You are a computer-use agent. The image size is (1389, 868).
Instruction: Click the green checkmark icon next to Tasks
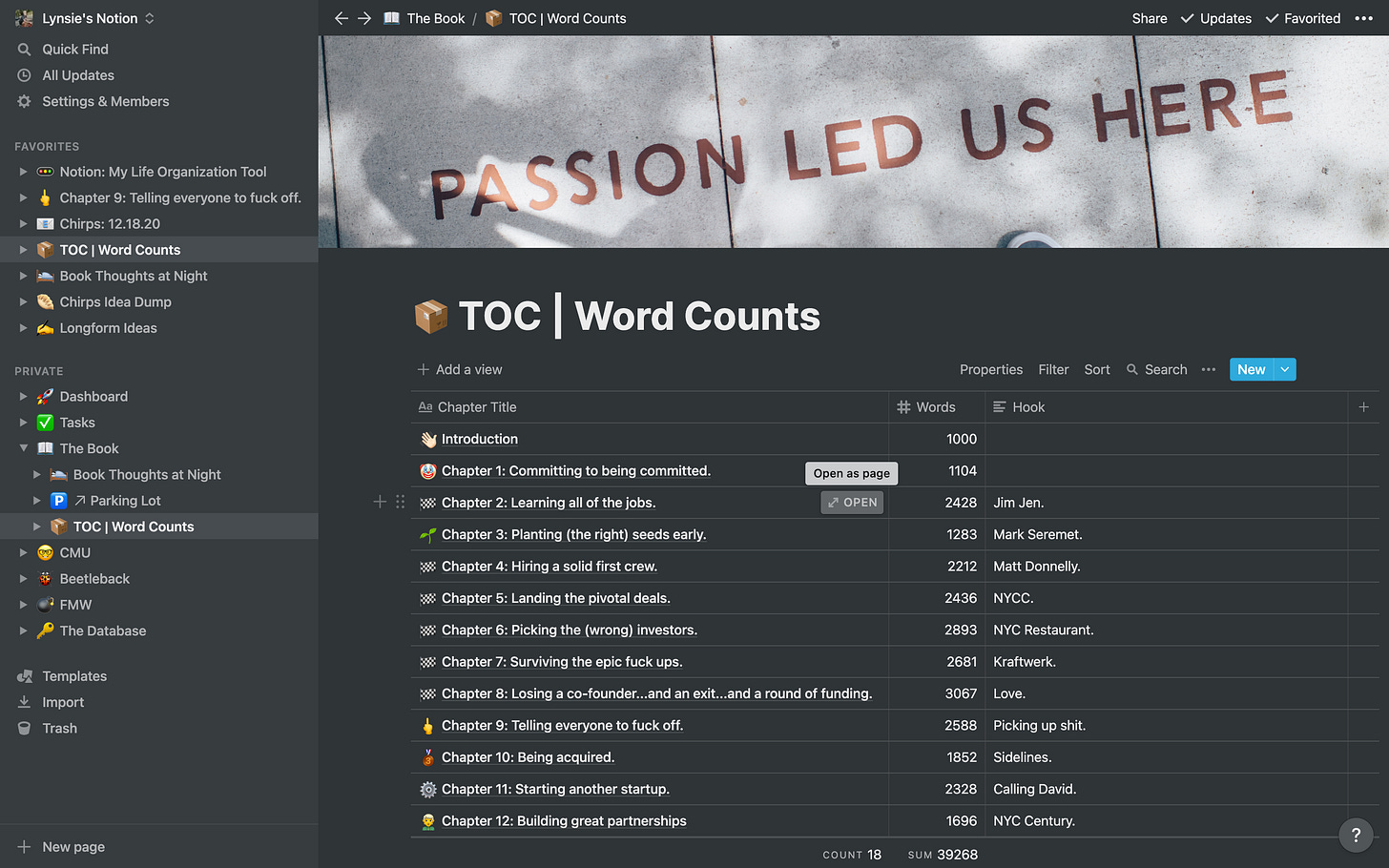[45, 423]
